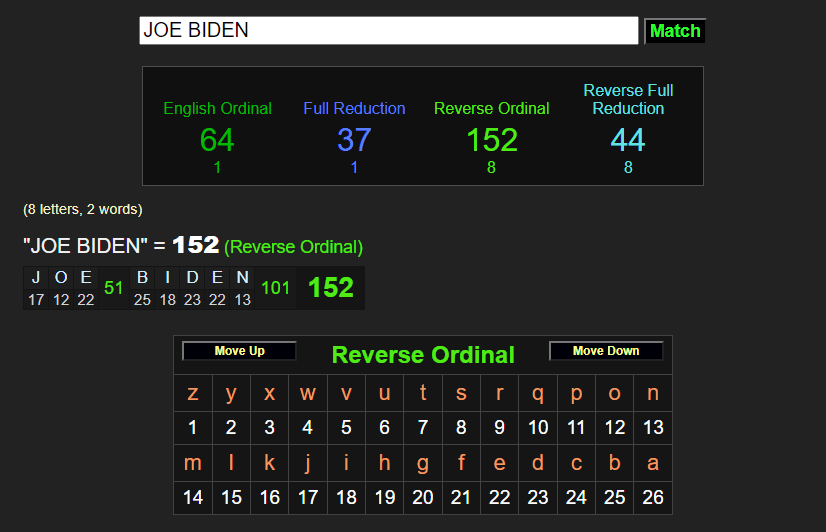This screenshot has height=532, width=826.
Task: Click the Move Up button
Action: (240, 351)
